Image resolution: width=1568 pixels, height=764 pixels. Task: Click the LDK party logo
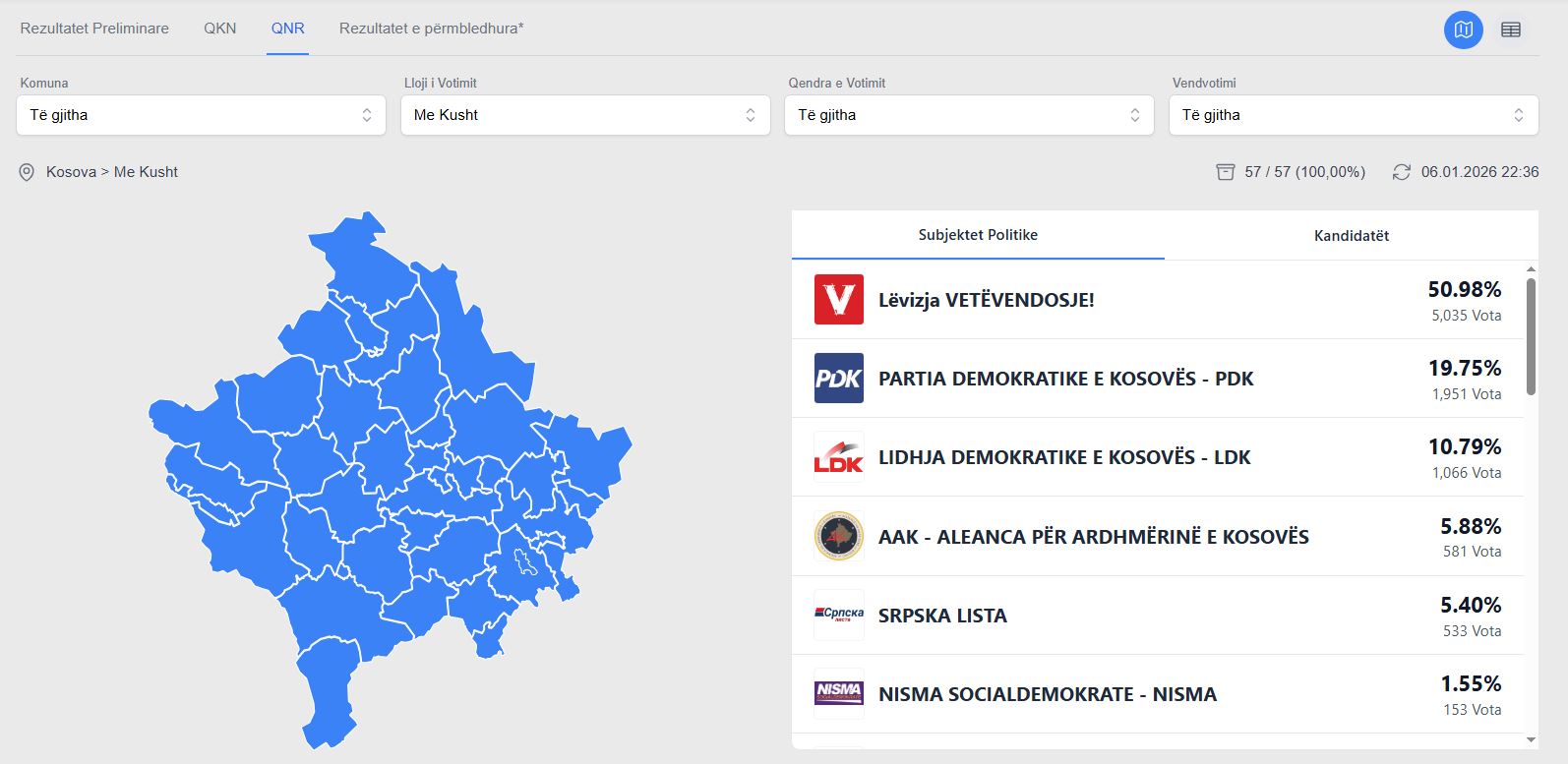pyautogui.click(x=838, y=457)
